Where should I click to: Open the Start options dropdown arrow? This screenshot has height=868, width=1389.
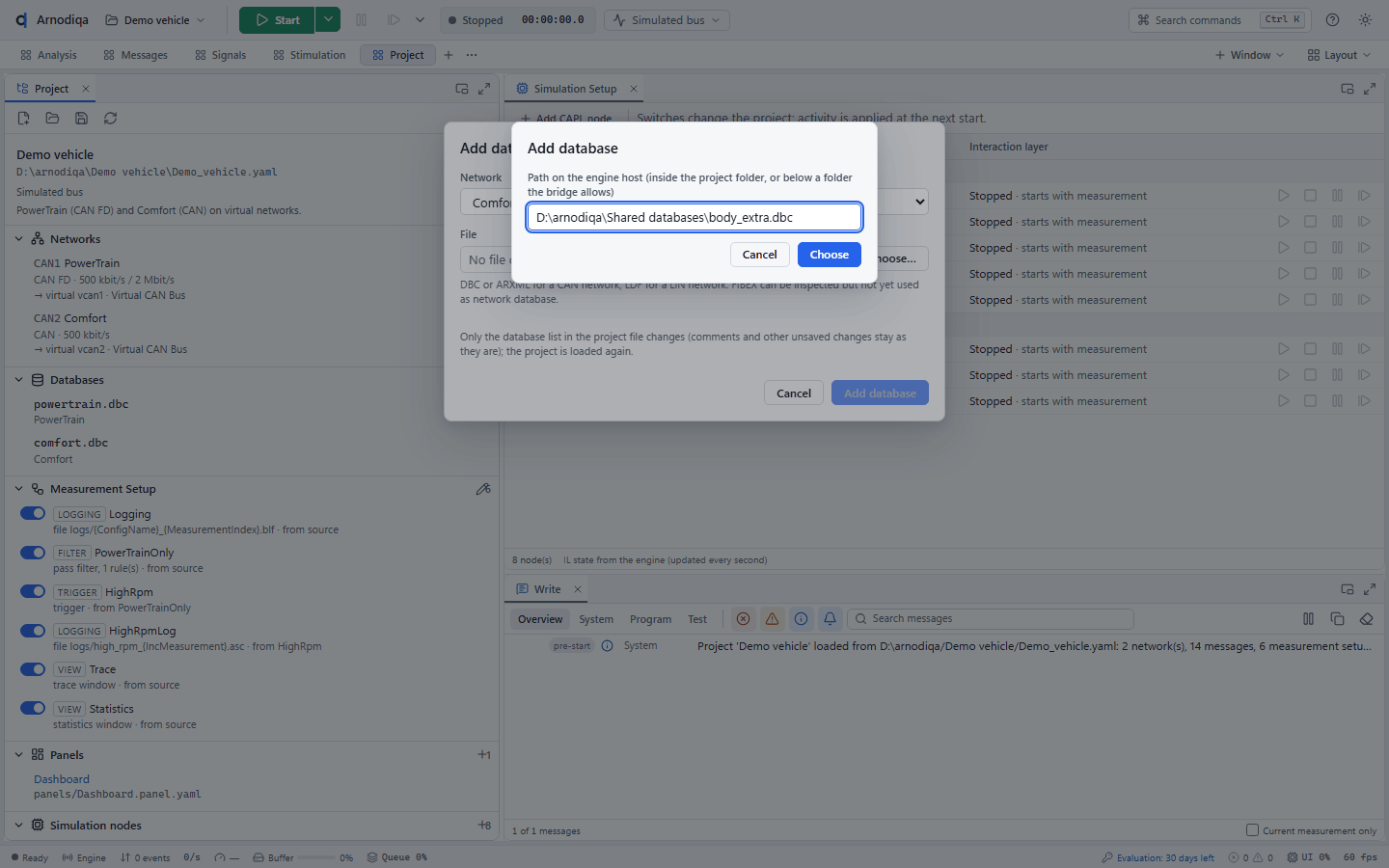[x=328, y=20]
